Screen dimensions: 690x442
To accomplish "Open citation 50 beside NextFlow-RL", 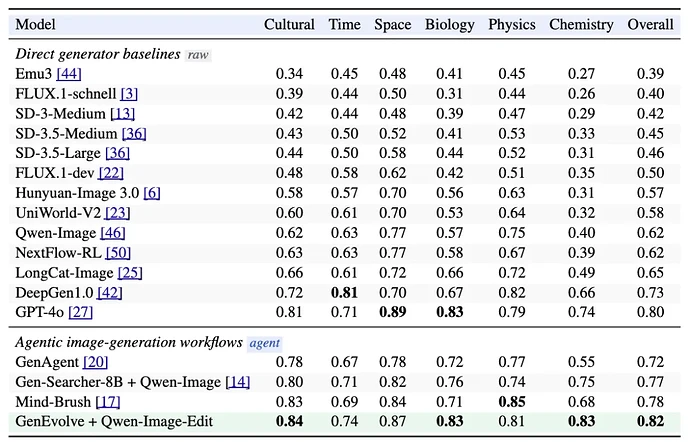I will coord(118,253).
